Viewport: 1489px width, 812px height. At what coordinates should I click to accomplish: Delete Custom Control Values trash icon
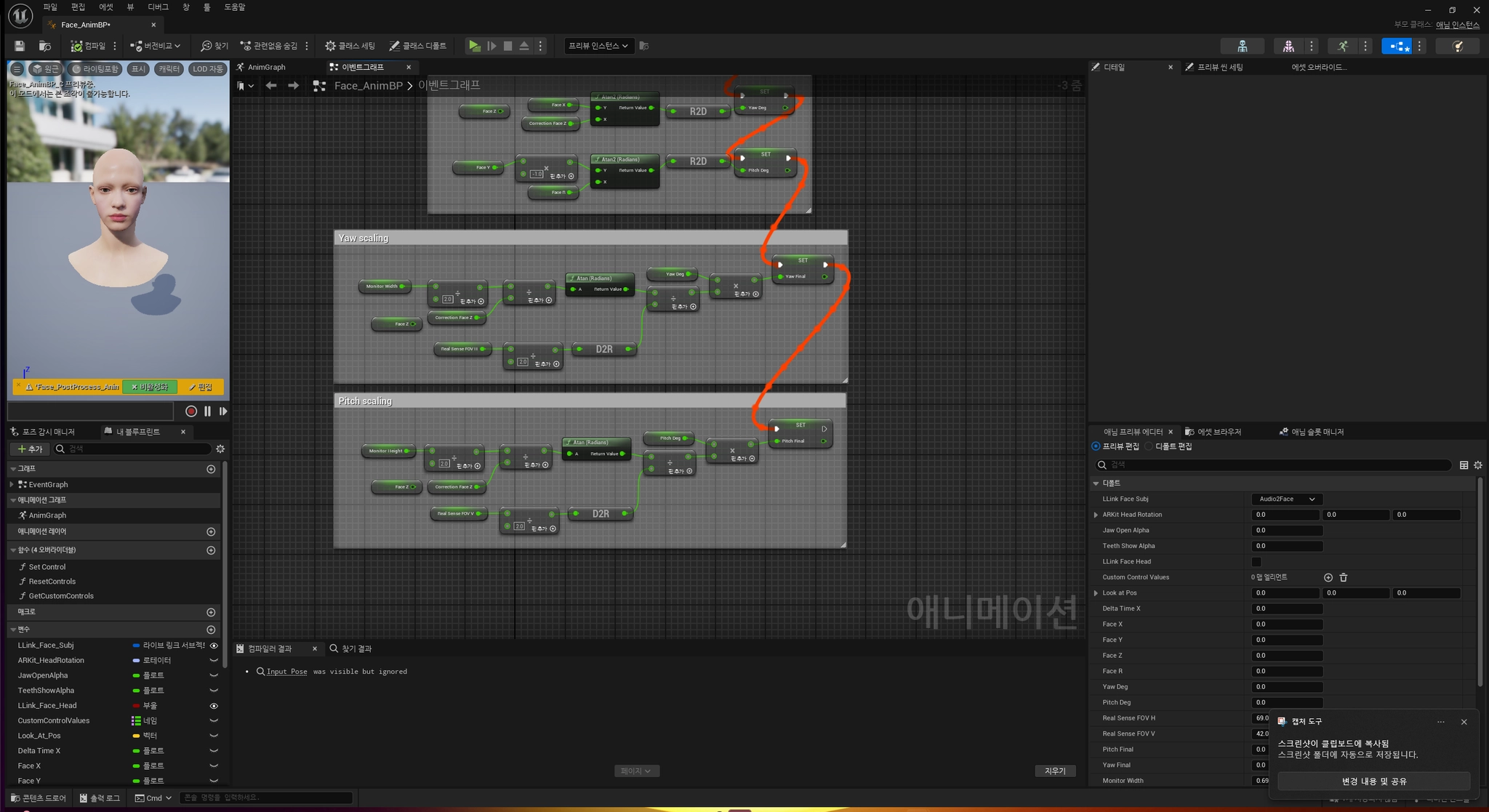[1344, 577]
